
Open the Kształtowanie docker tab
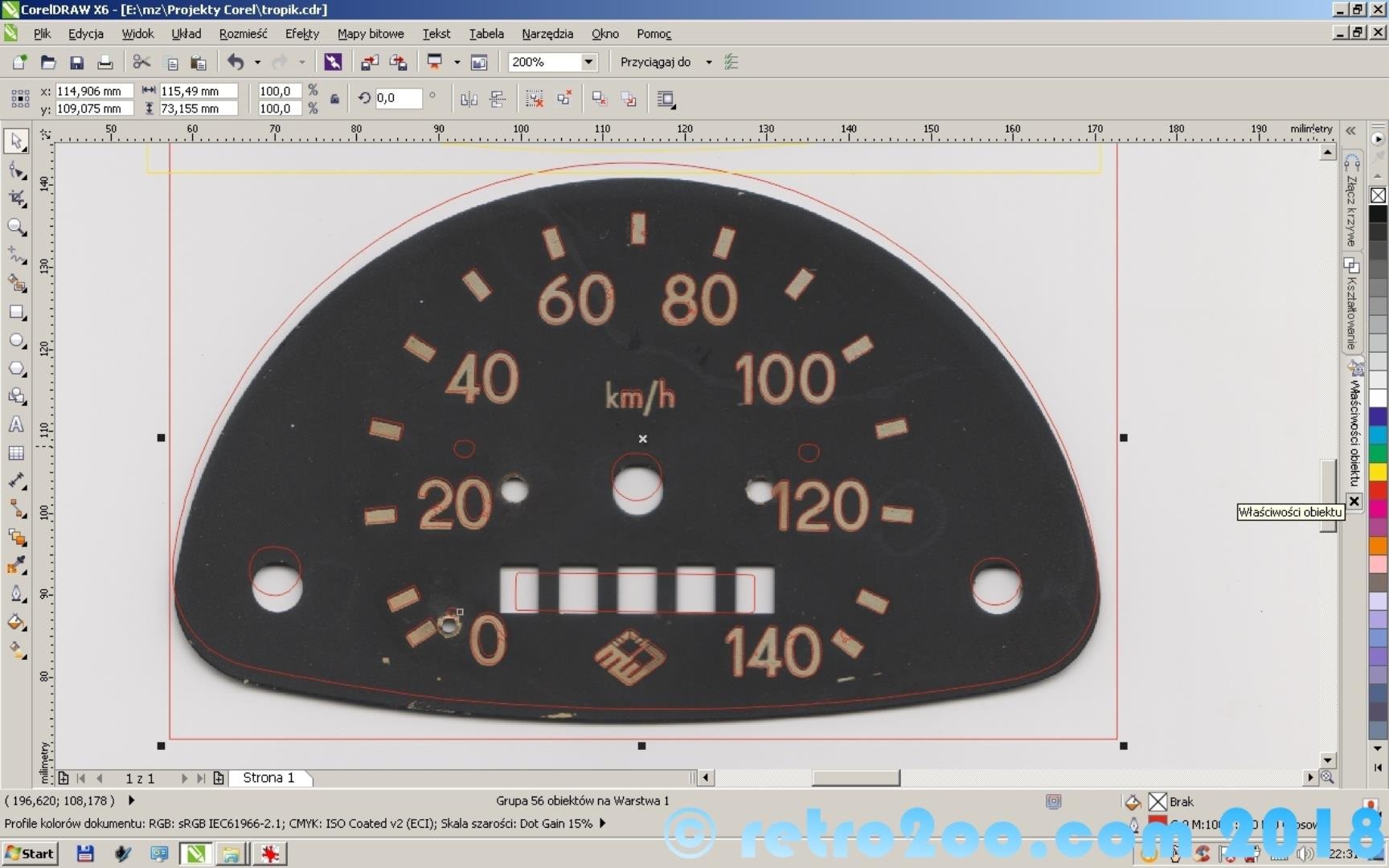pyautogui.click(x=1352, y=305)
